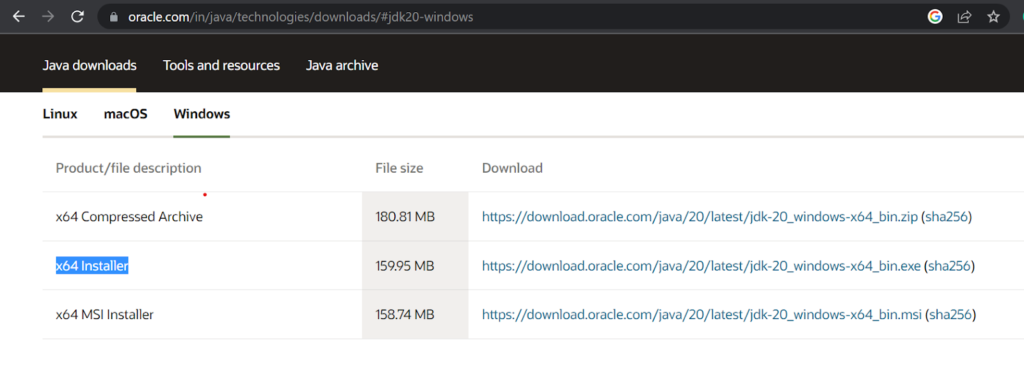Select the macOS platform tab
Screen dimensions: 1024x369
125,114
